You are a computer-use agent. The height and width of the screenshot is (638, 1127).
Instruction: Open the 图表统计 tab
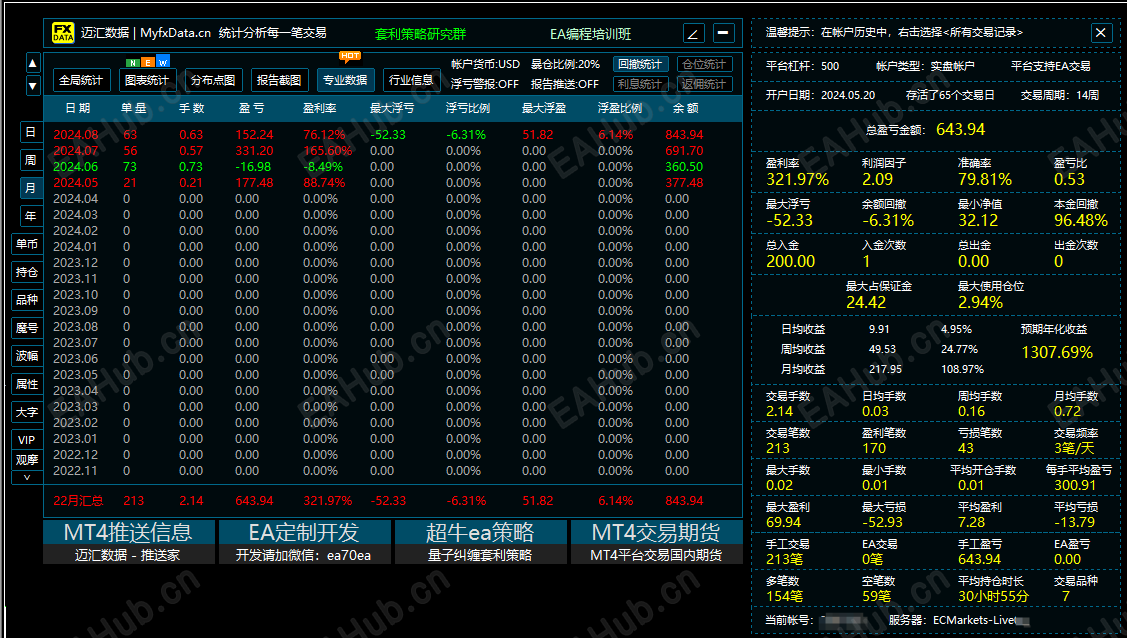(x=147, y=80)
